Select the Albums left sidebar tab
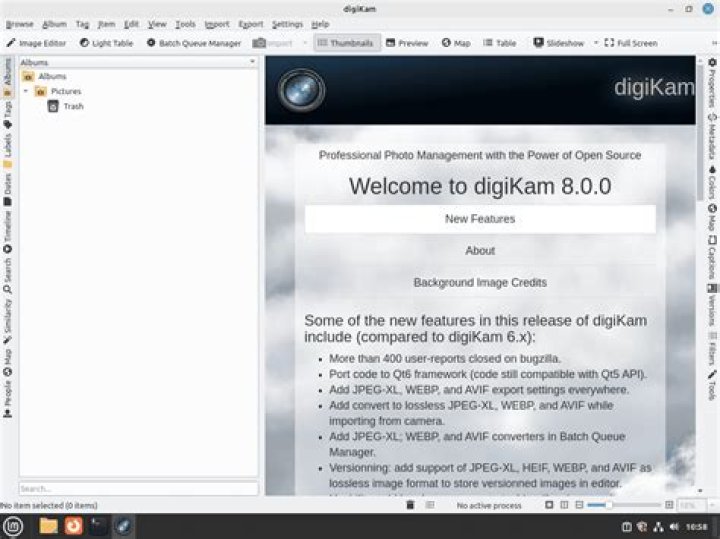This screenshot has width=720, height=539. pyautogui.click(x=7, y=77)
